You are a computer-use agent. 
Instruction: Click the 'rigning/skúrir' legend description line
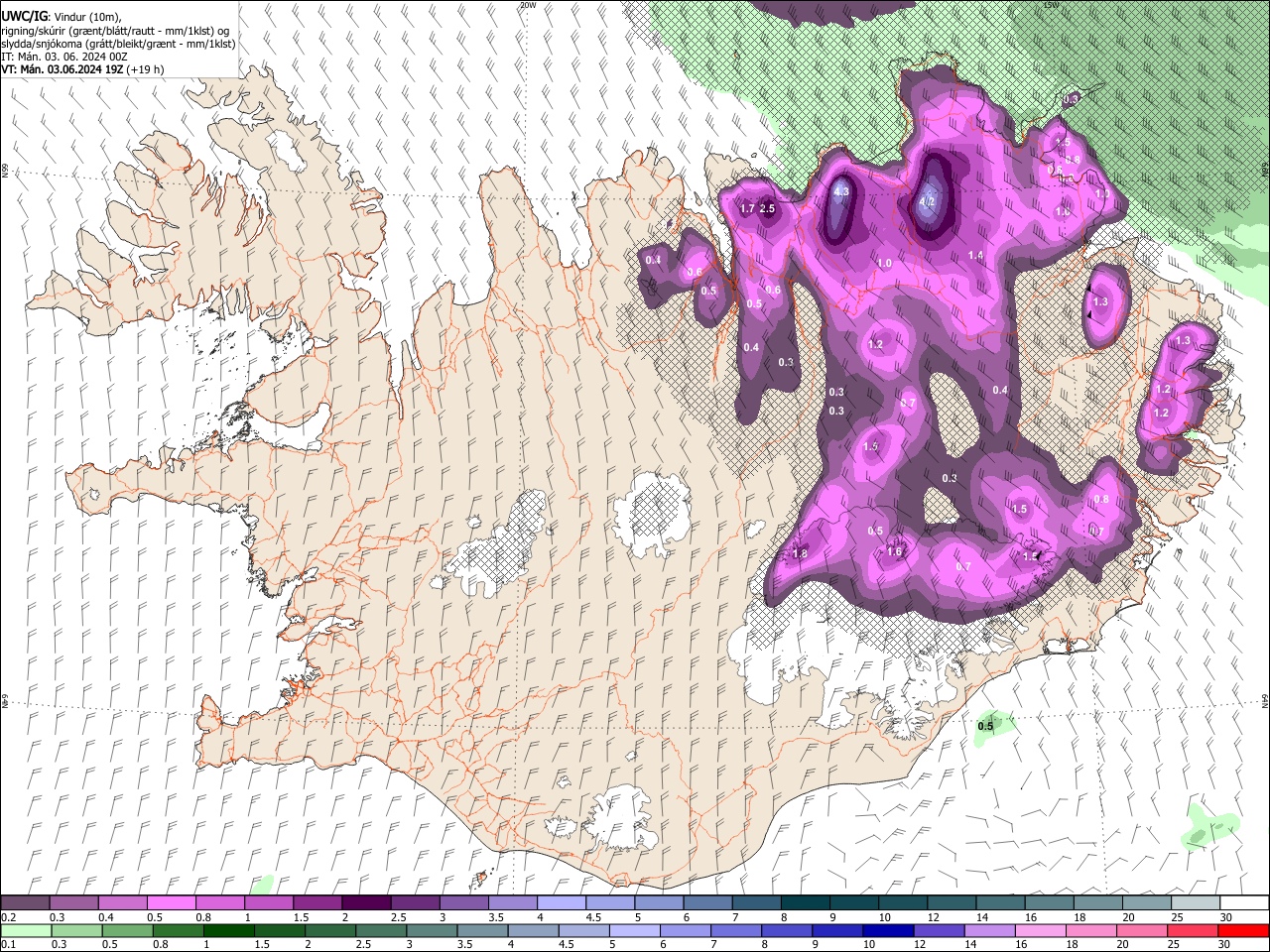click(x=115, y=31)
